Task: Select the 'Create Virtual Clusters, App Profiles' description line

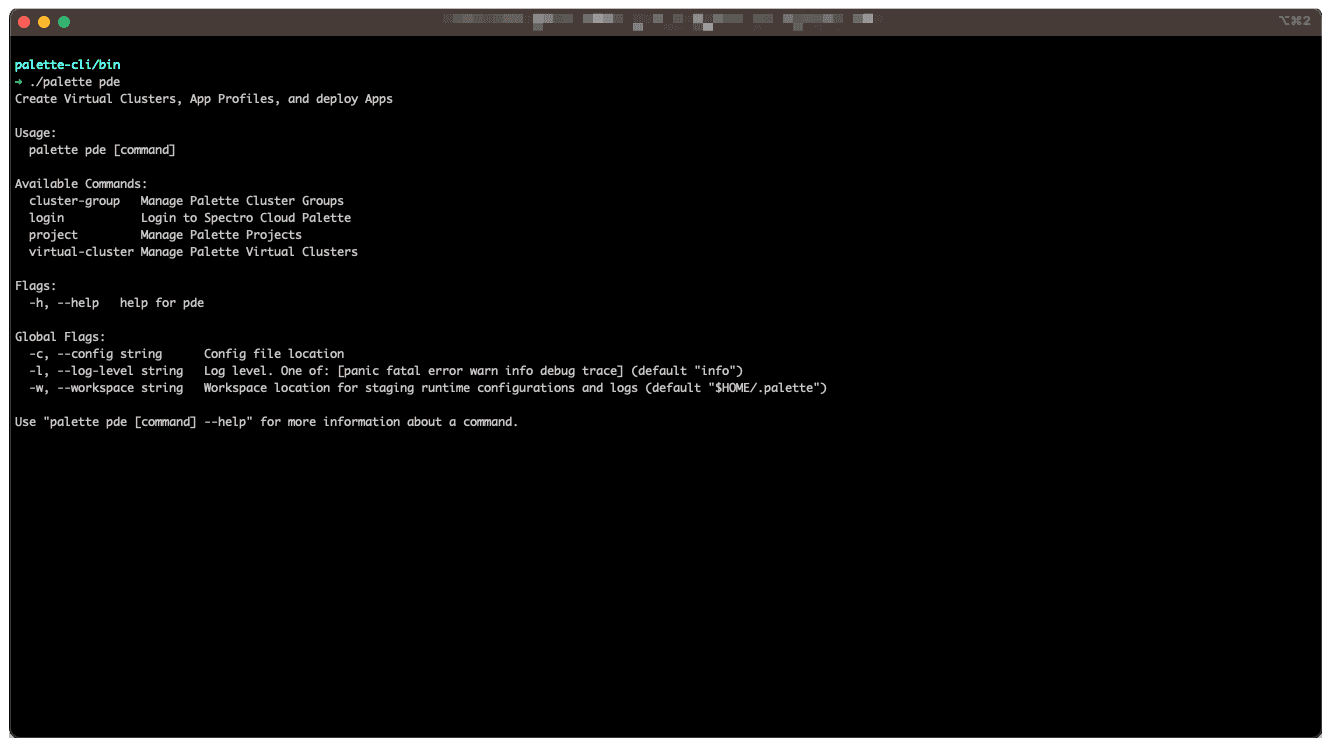Action: click(204, 99)
